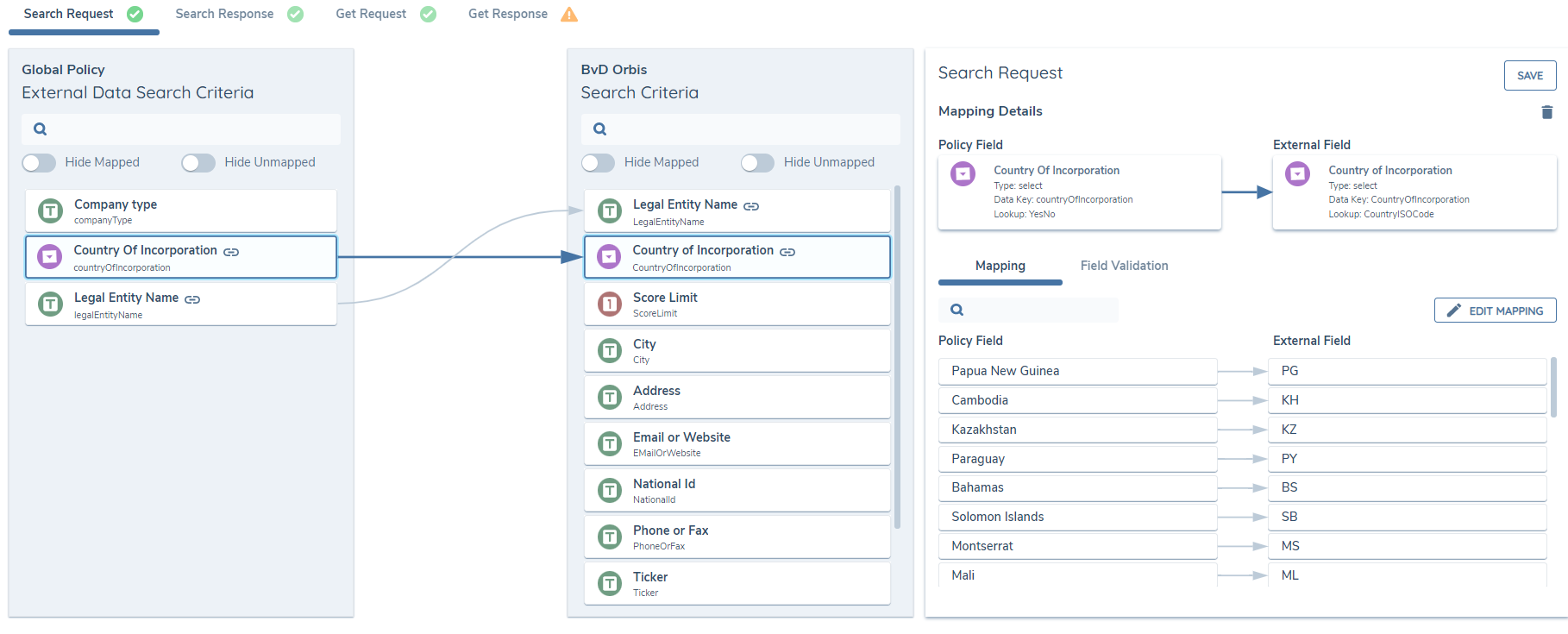Focus the BvD Orbis search input field

740,129
